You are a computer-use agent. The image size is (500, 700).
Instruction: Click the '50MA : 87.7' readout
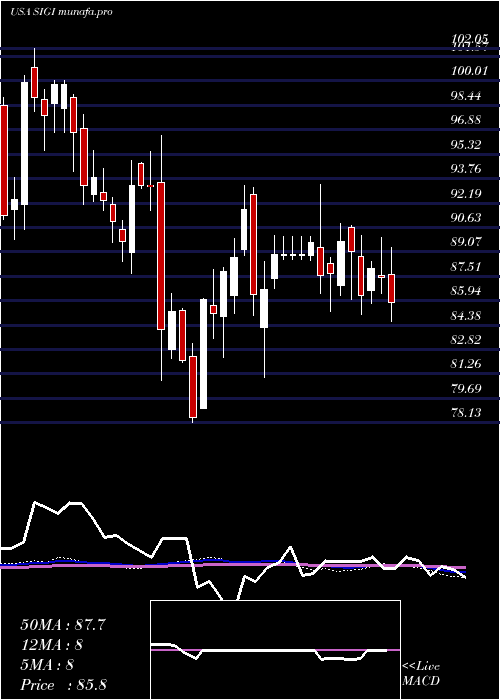pyautogui.click(x=63, y=625)
